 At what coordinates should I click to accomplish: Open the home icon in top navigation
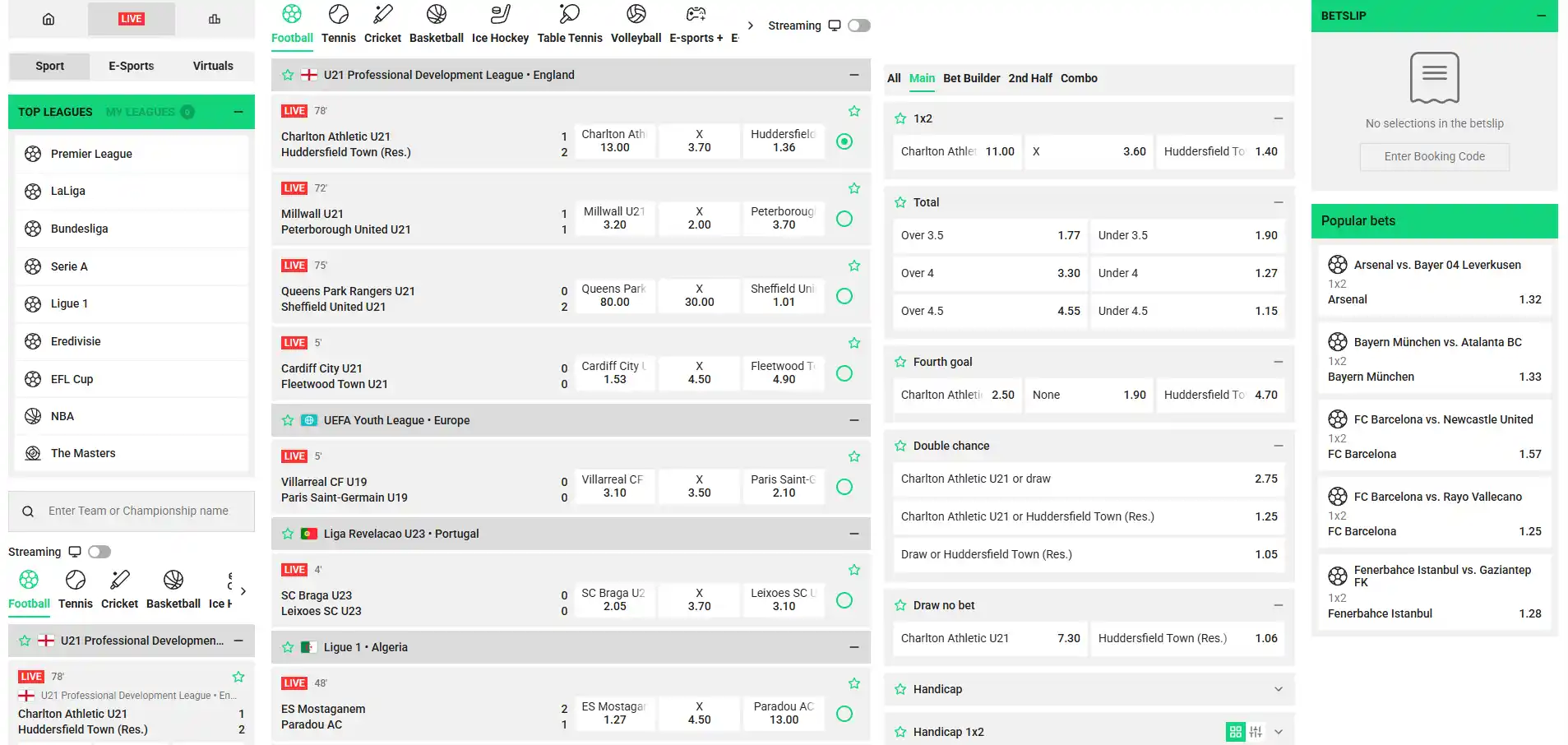[x=49, y=19]
